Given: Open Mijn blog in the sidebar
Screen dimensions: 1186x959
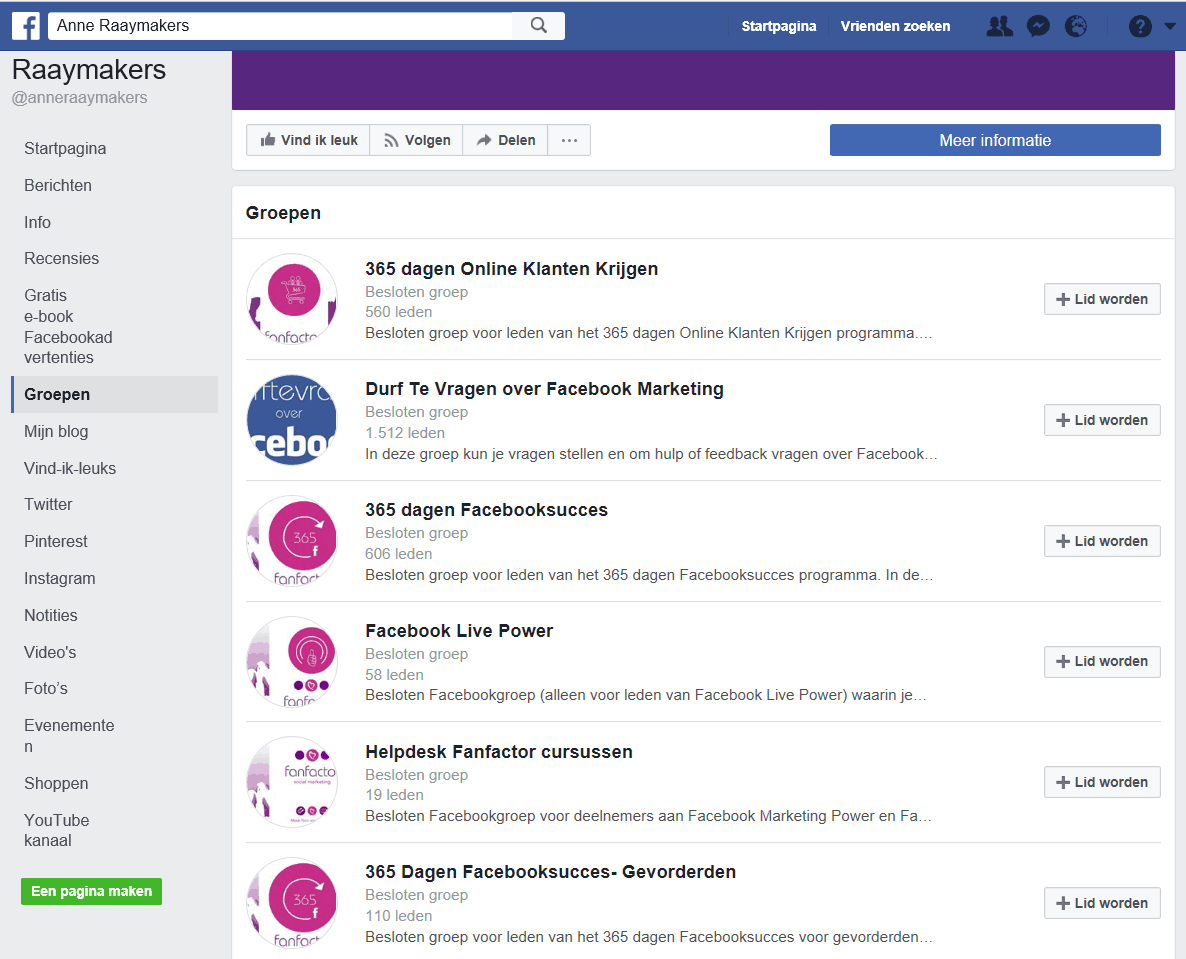Looking at the screenshot, I should coord(56,432).
